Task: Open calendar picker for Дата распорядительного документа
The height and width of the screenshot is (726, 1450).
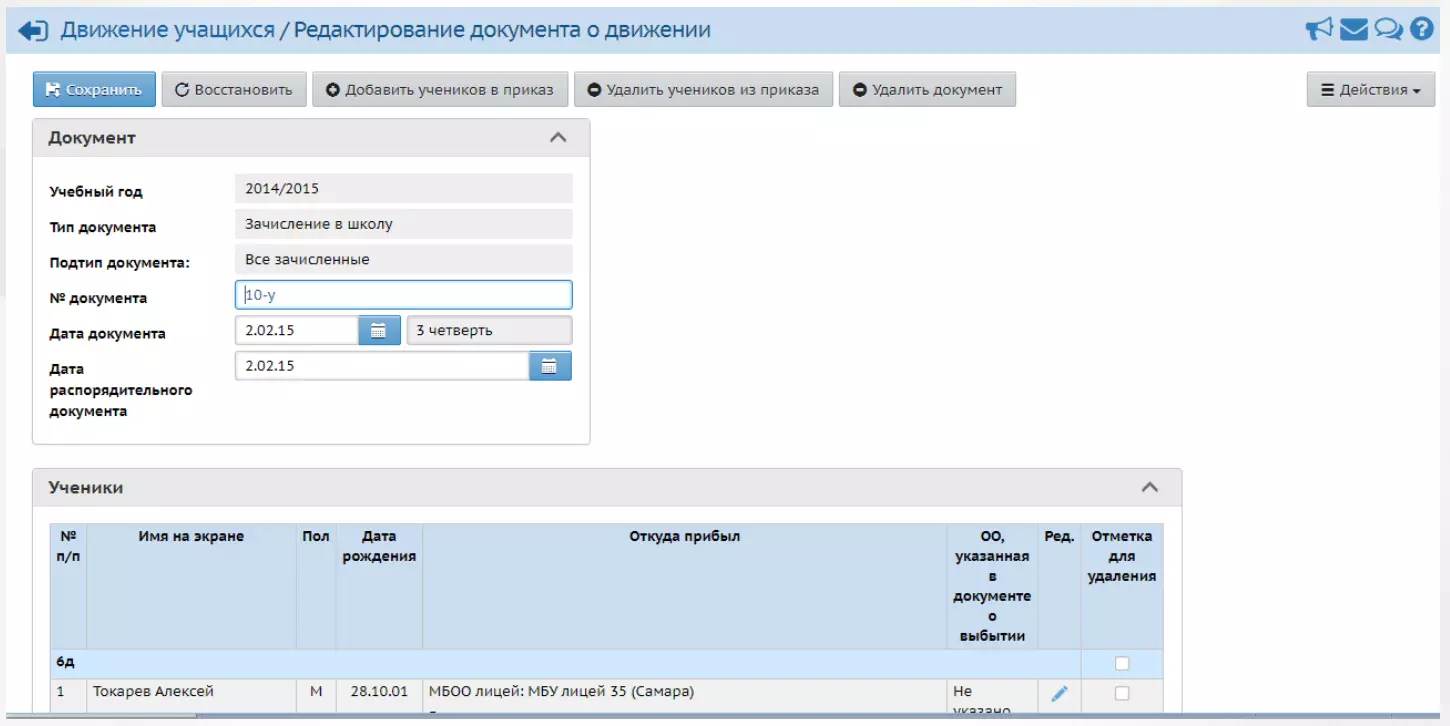Action: (550, 366)
